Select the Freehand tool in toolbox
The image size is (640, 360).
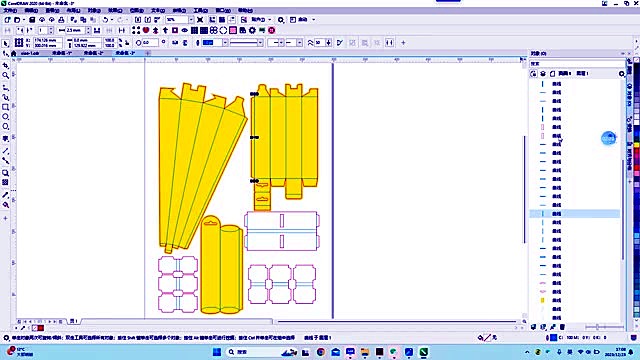pos(5,87)
